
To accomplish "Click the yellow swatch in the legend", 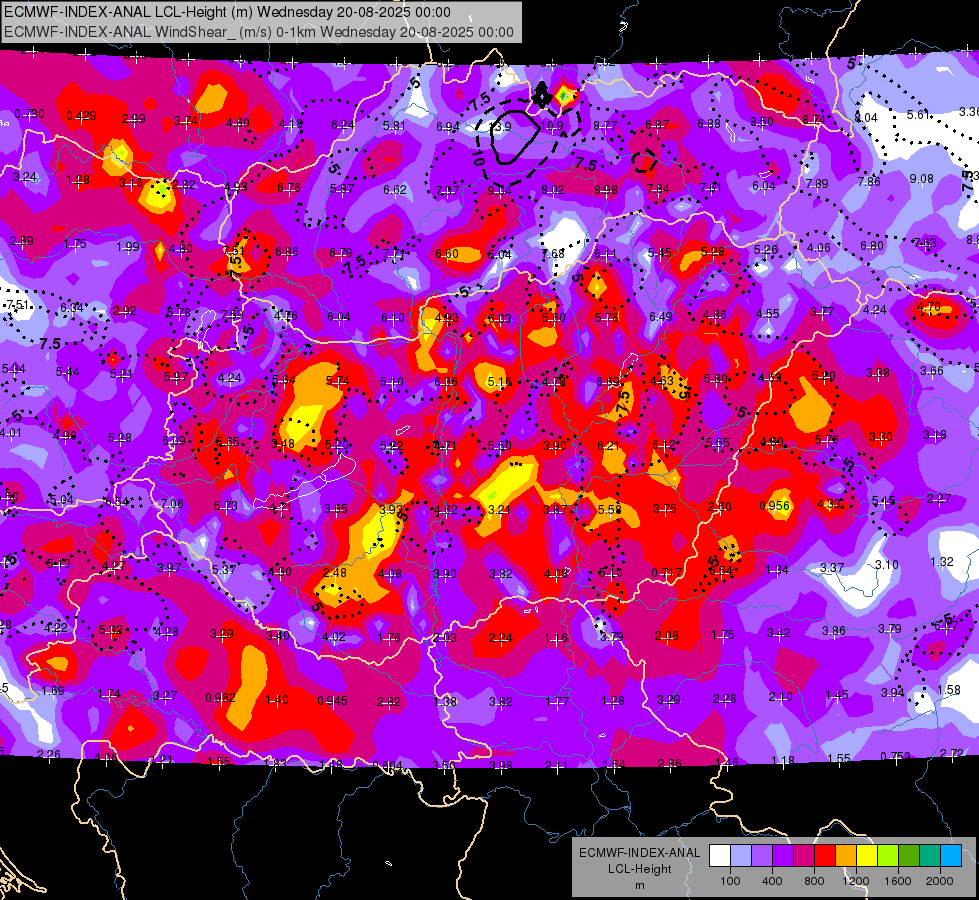I will [x=867, y=856].
